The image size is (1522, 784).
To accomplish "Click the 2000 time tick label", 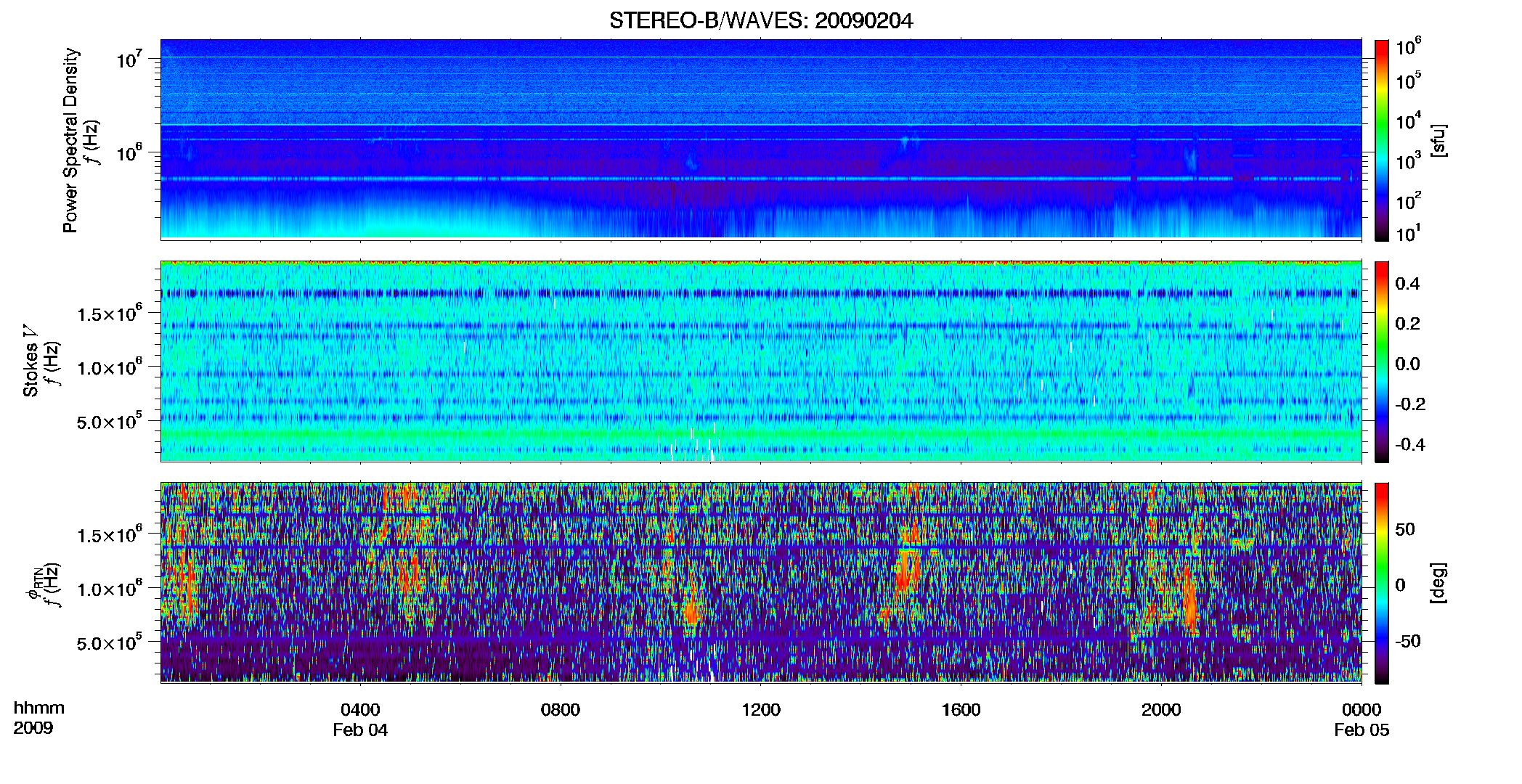I will pyautogui.click(x=1161, y=710).
